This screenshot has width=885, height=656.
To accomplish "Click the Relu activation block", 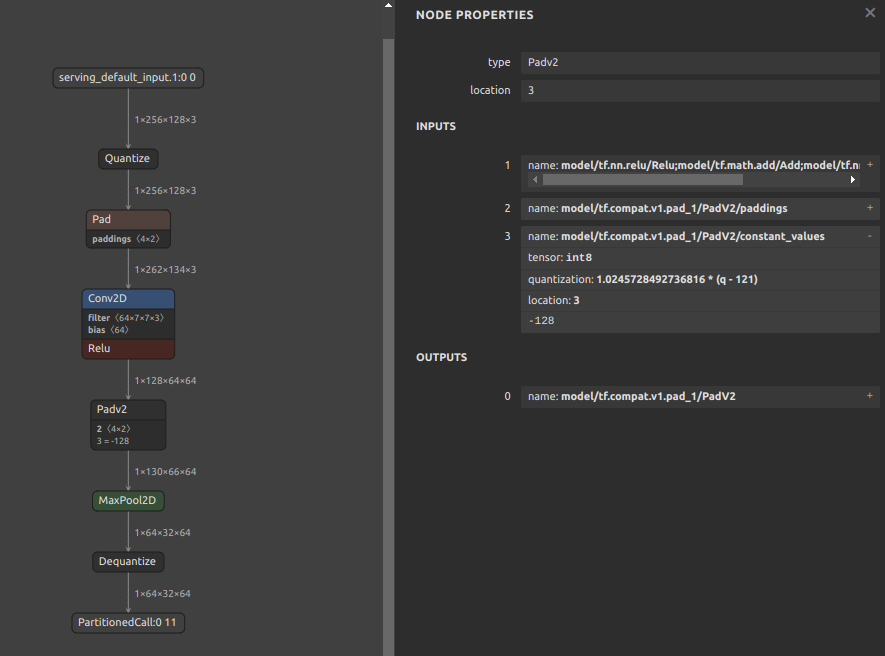I will pos(128,348).
